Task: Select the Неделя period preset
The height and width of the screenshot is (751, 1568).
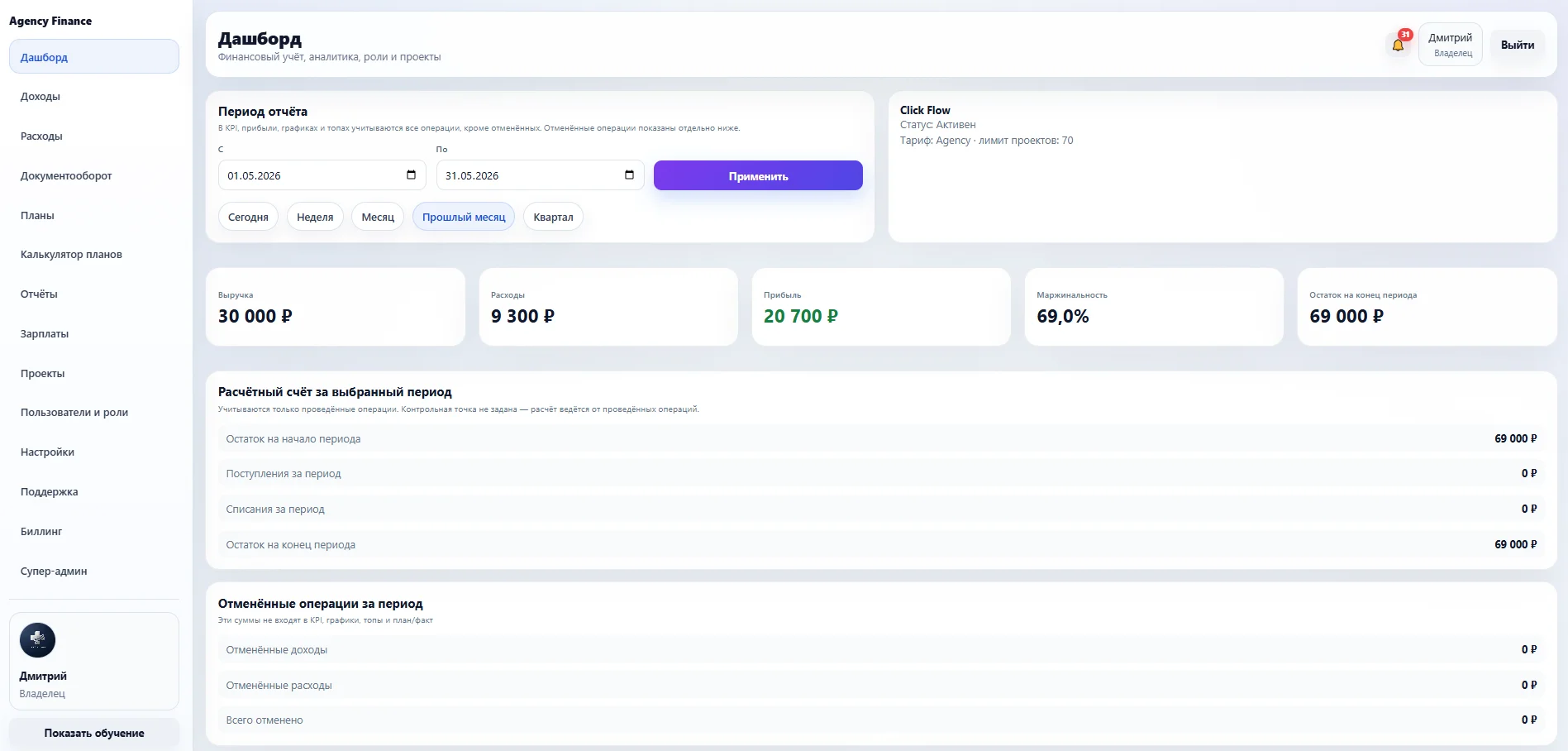Action: pos(315,217)
